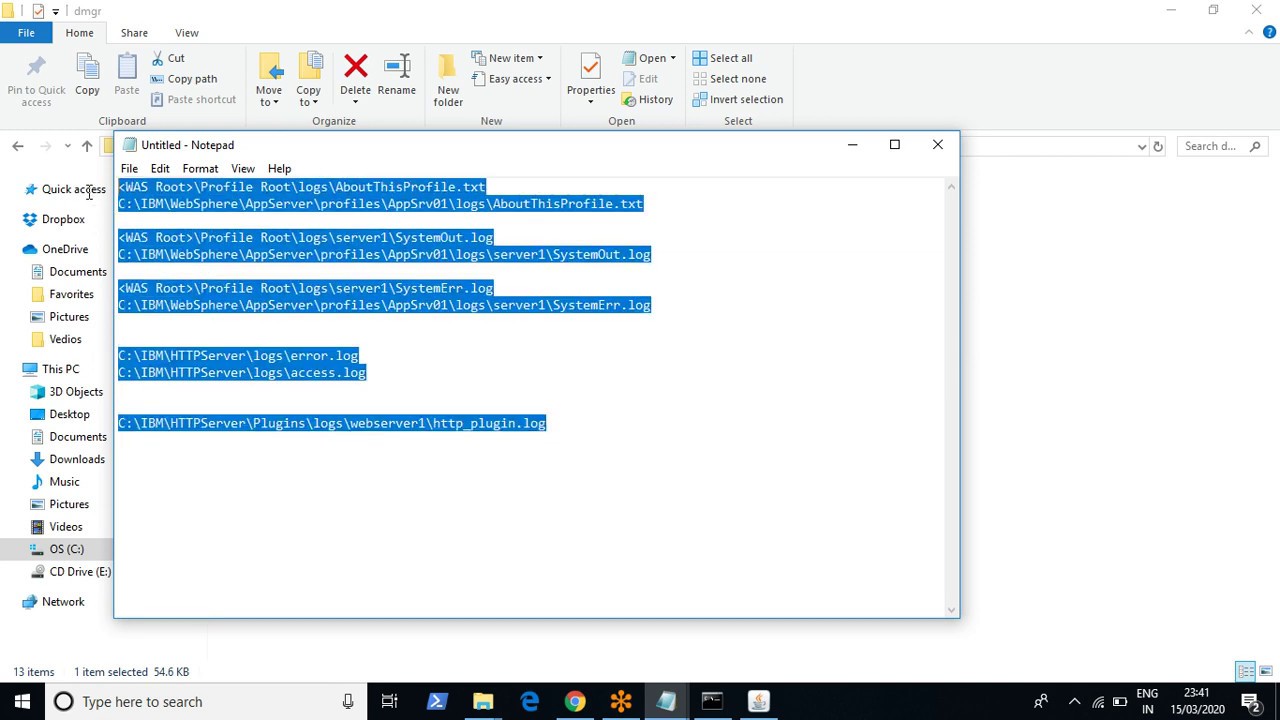The image size is (1280, 720).
Task: Select Vedios folder under OneDrive
Action: 65,339
